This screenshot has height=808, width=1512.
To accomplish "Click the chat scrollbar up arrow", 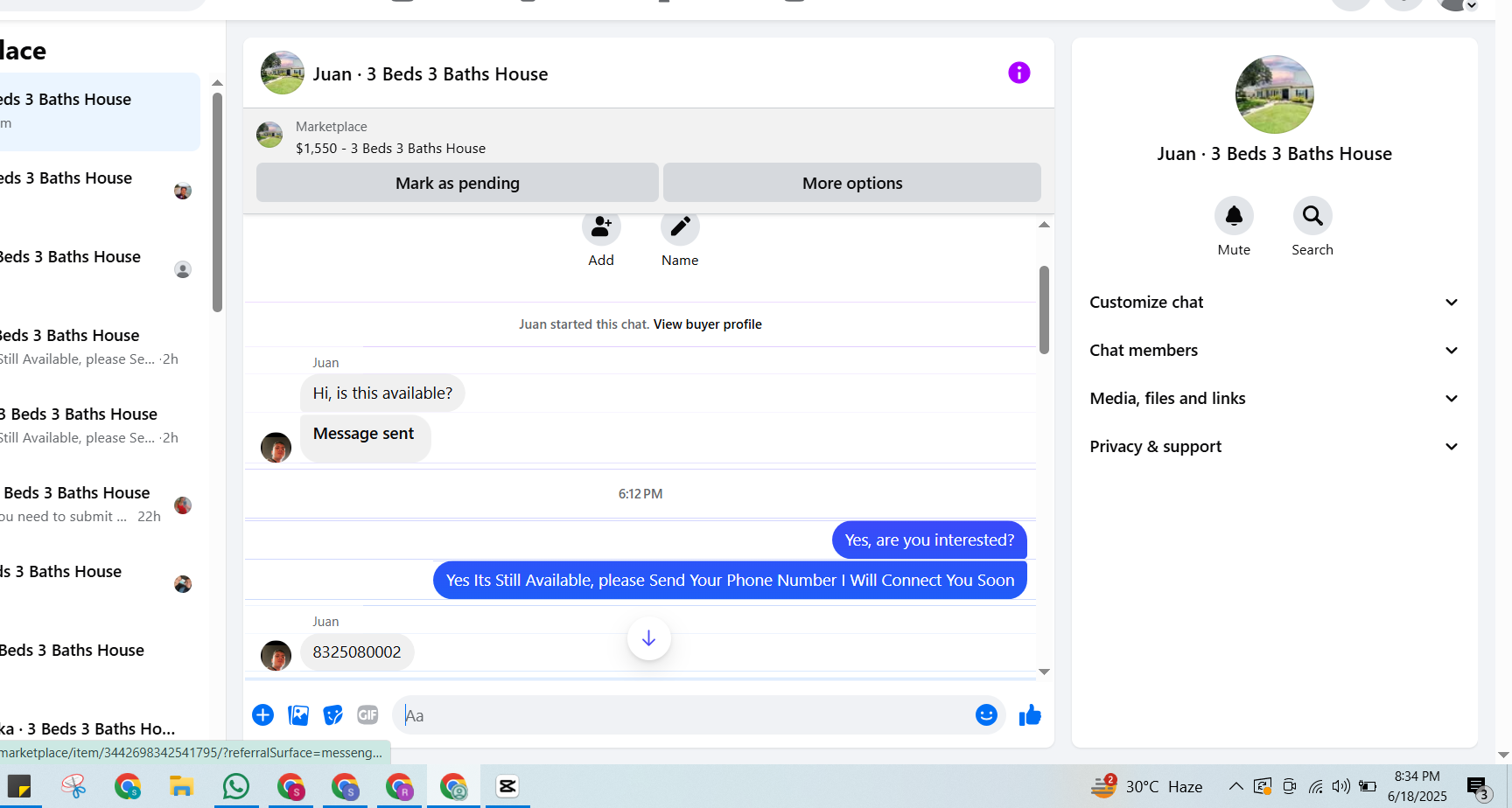I will (1044, 225).
